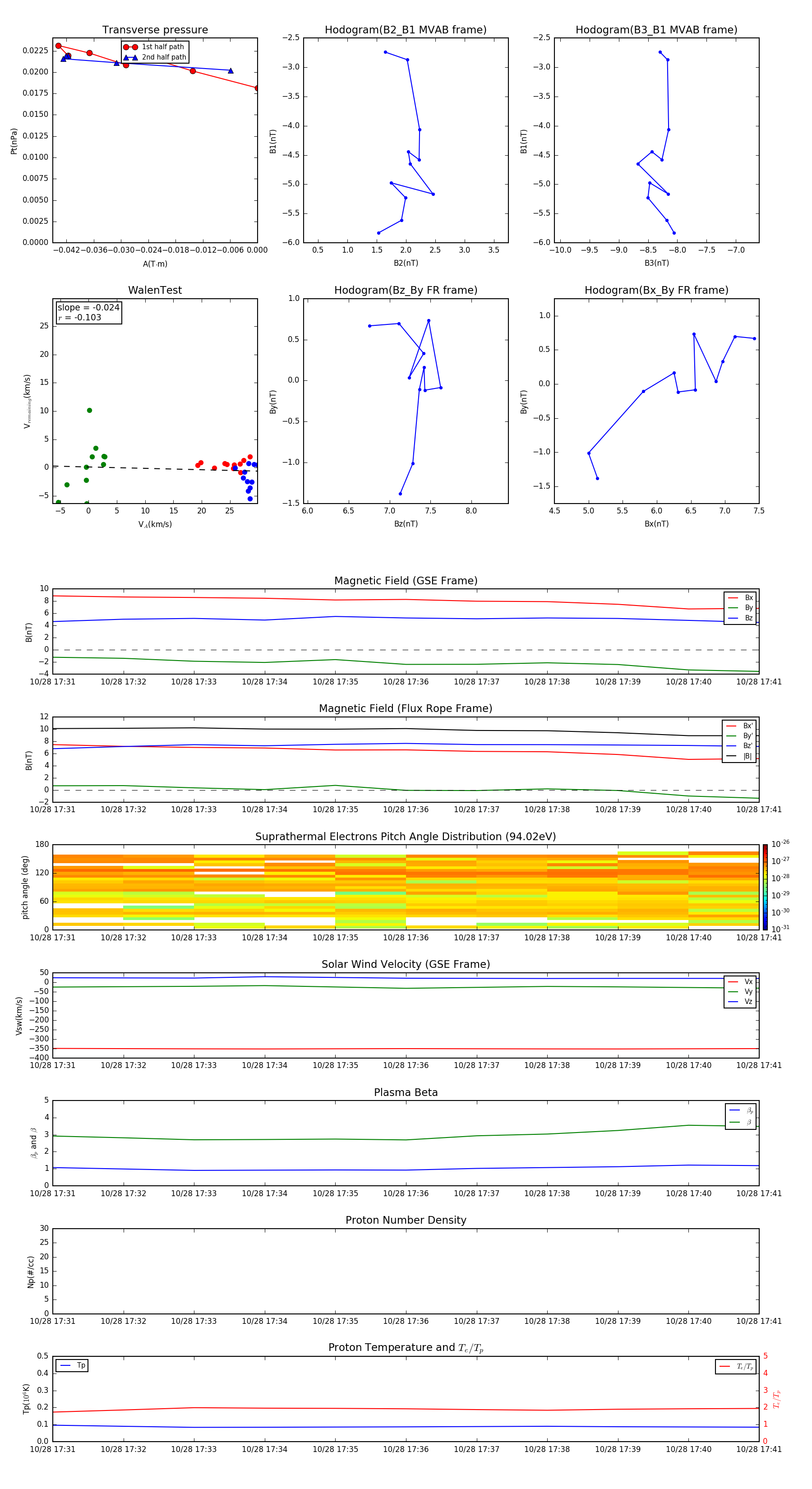Click the 'pitch angle (deg)' axis label
Viewport: 812px width, 1489px height.
pos(25,887)
